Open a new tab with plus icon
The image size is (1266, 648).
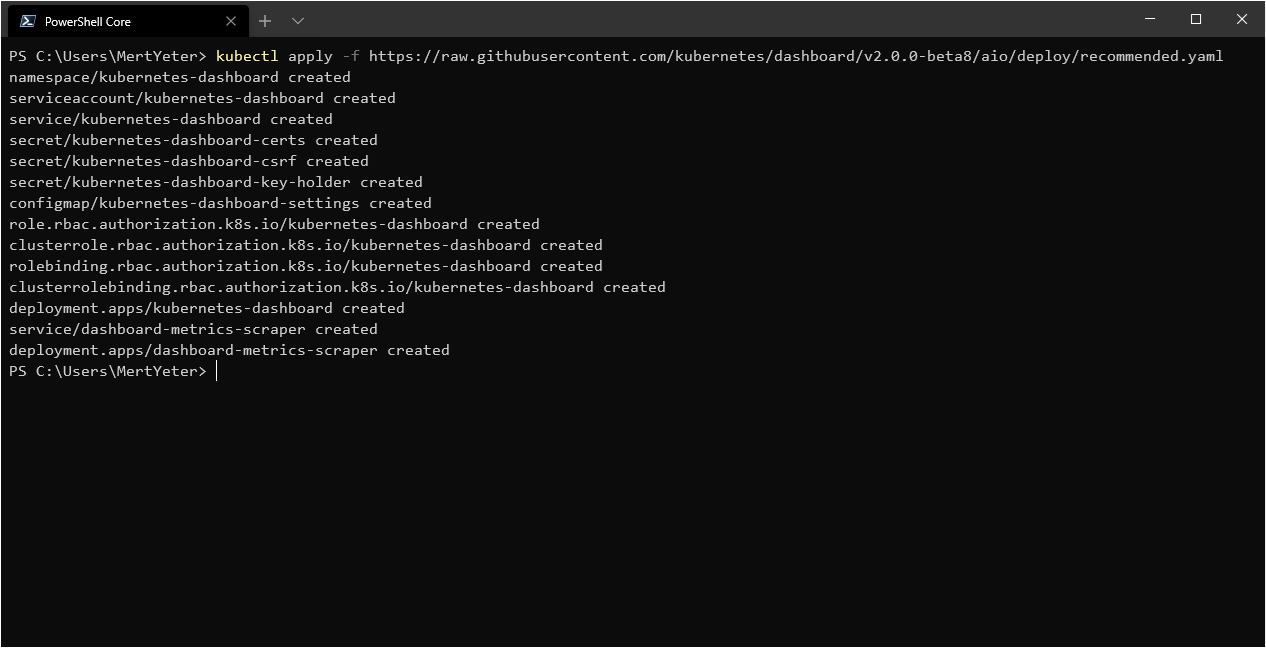265,20
